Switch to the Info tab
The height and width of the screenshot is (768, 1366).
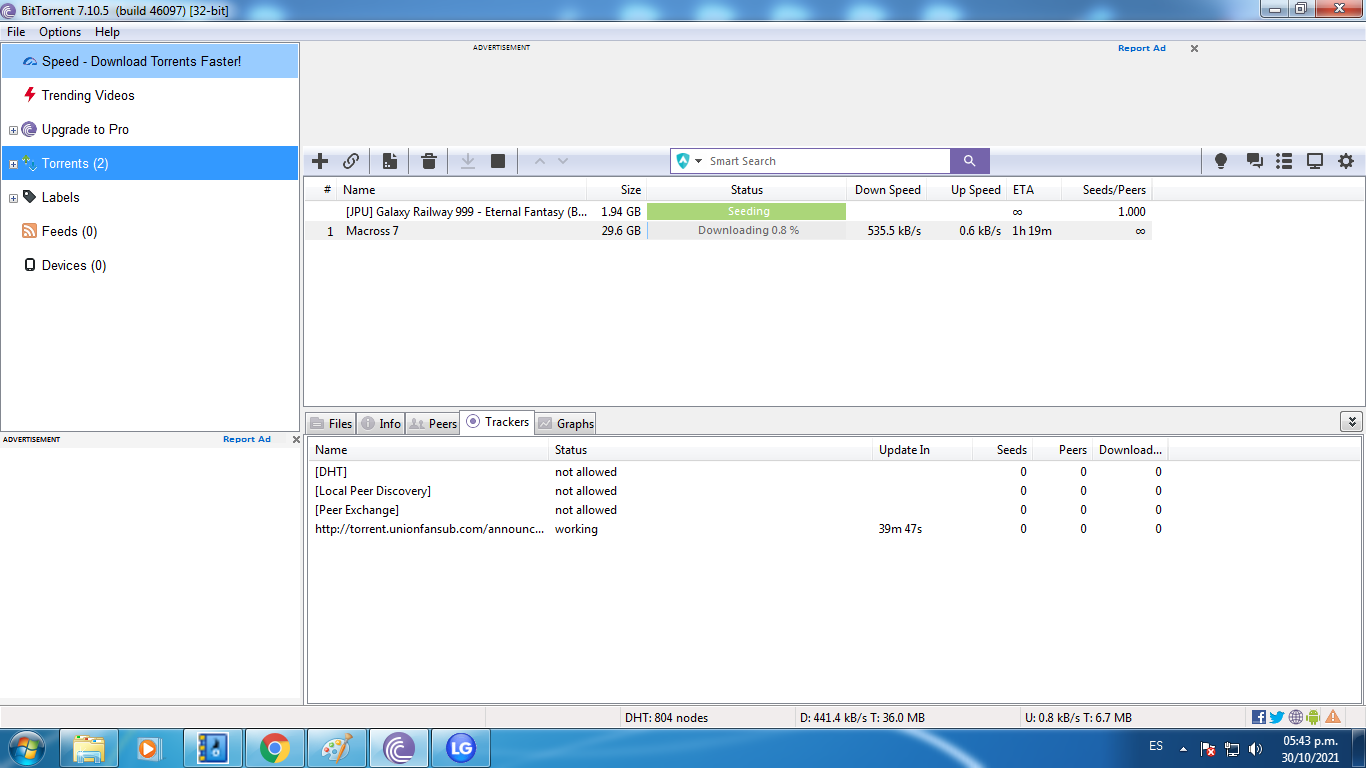(381, 423)
